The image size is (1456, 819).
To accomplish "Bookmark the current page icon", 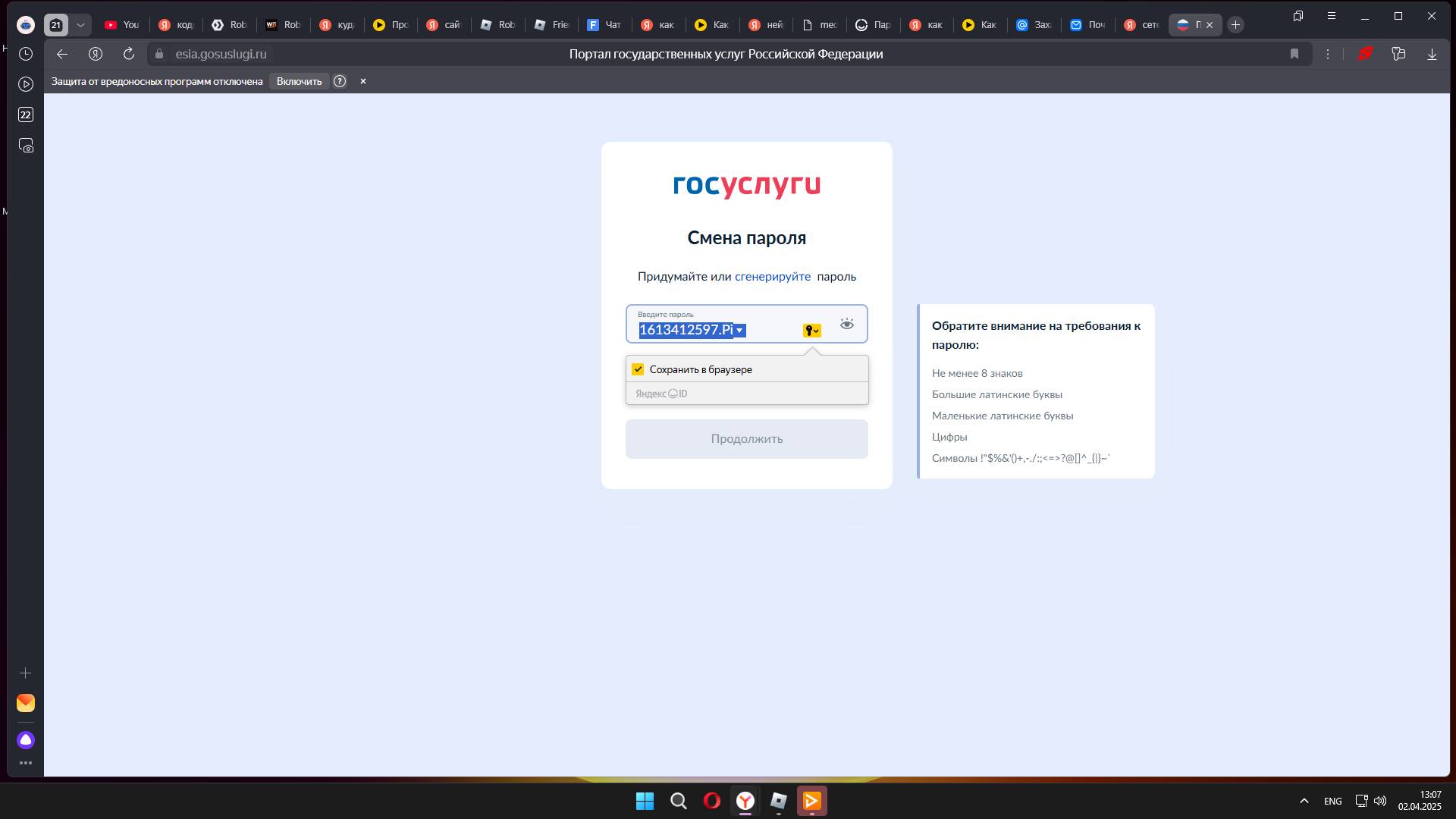I will click(x=1294, y=54).
